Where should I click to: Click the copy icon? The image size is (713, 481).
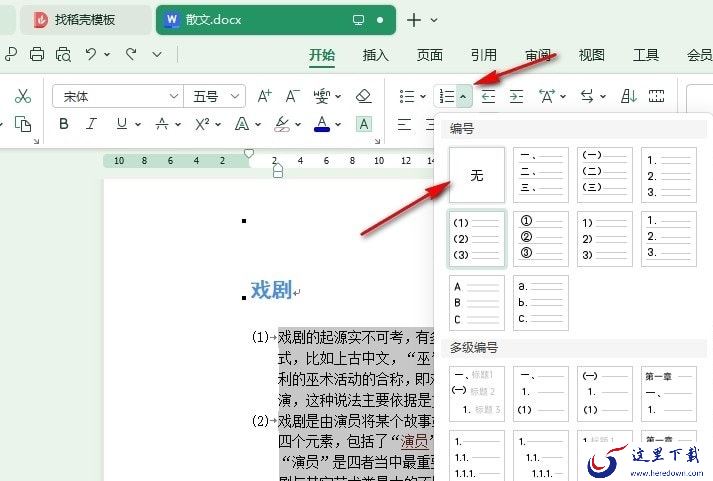pyautogui.click(x=23, y=124)
